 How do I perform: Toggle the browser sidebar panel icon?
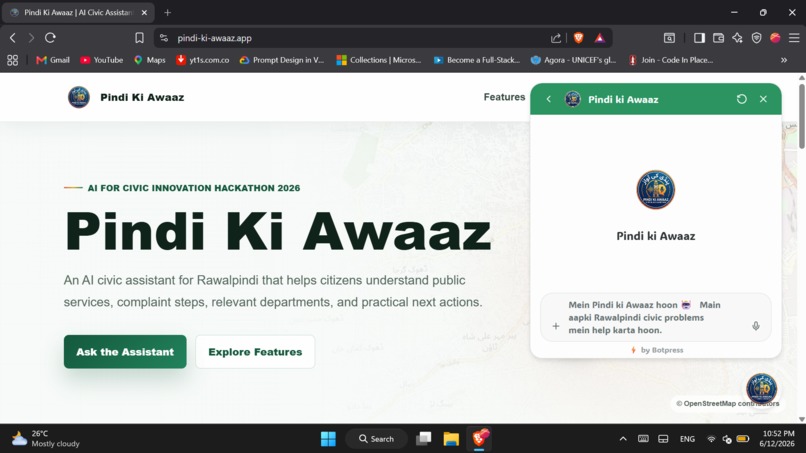point(699,38)
